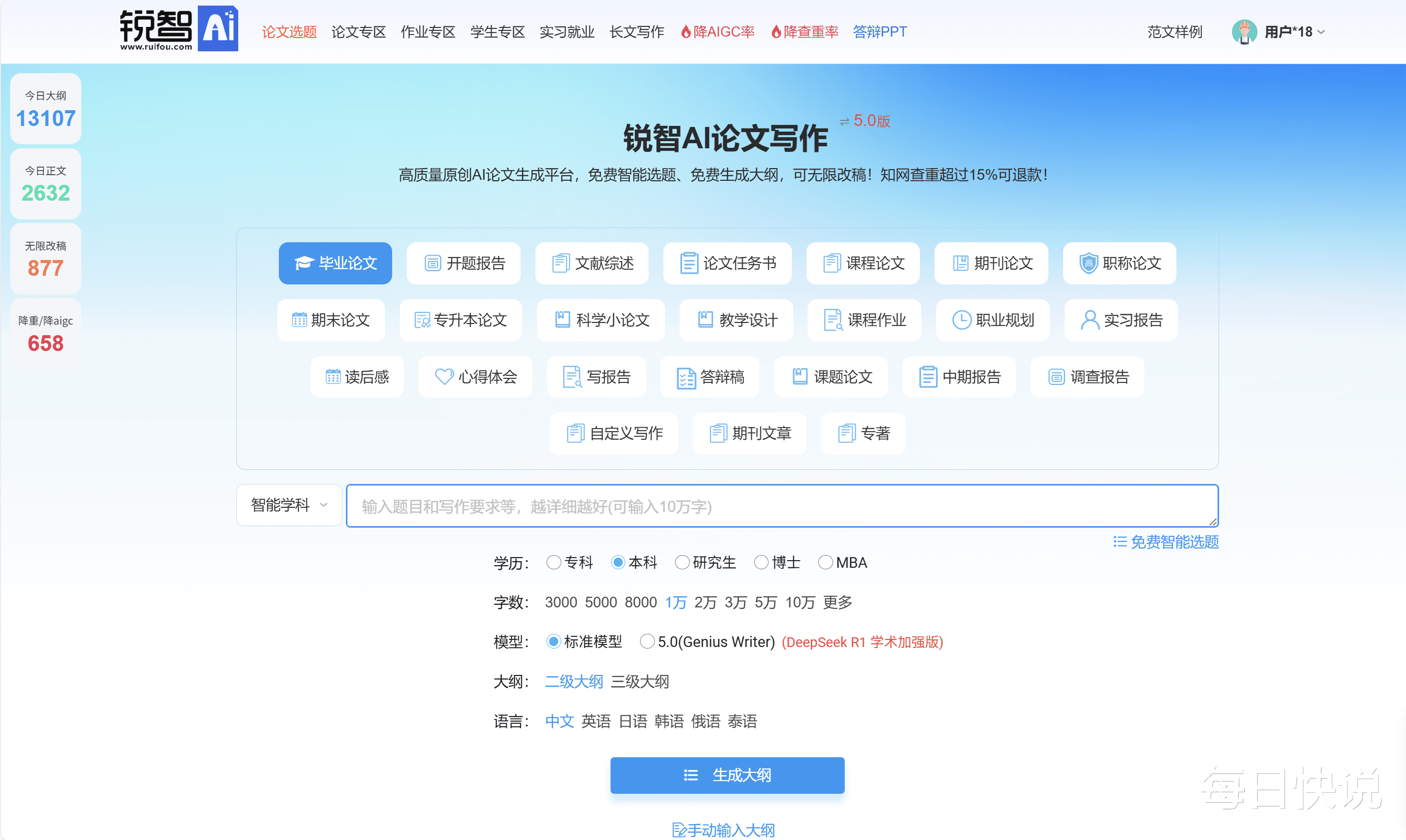
Task: Open the 答辩PPT navigation item
Action: coord(879,31)
